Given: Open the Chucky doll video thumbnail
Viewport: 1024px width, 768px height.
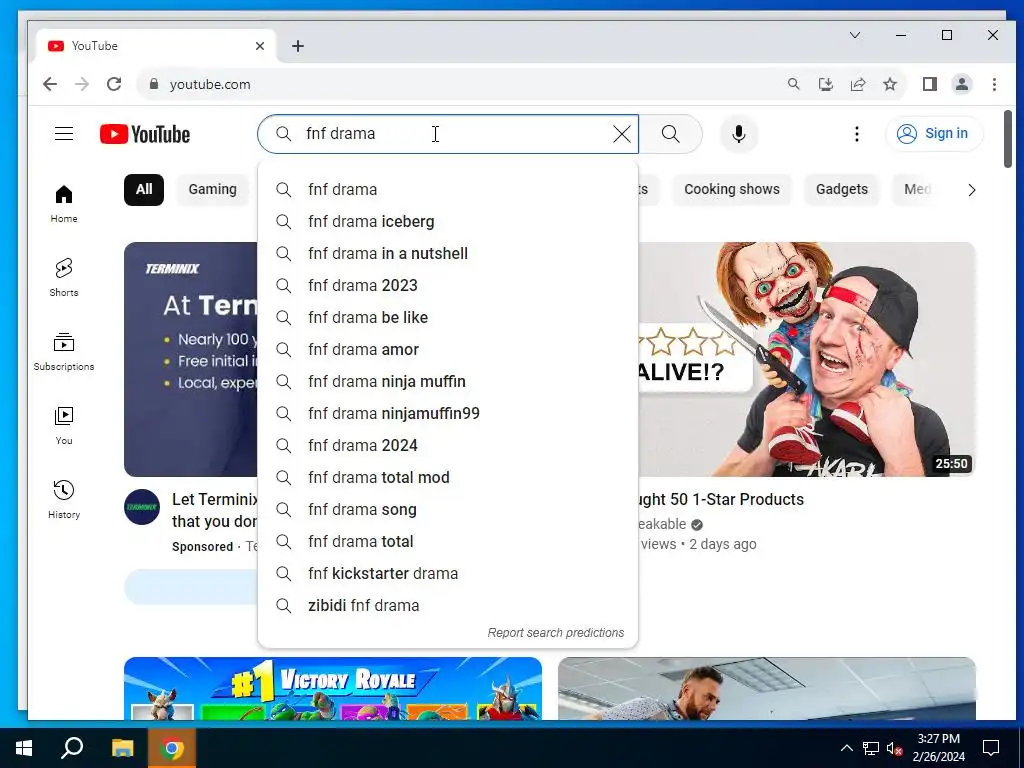Looking at the screenshot, I should [807, 359].
